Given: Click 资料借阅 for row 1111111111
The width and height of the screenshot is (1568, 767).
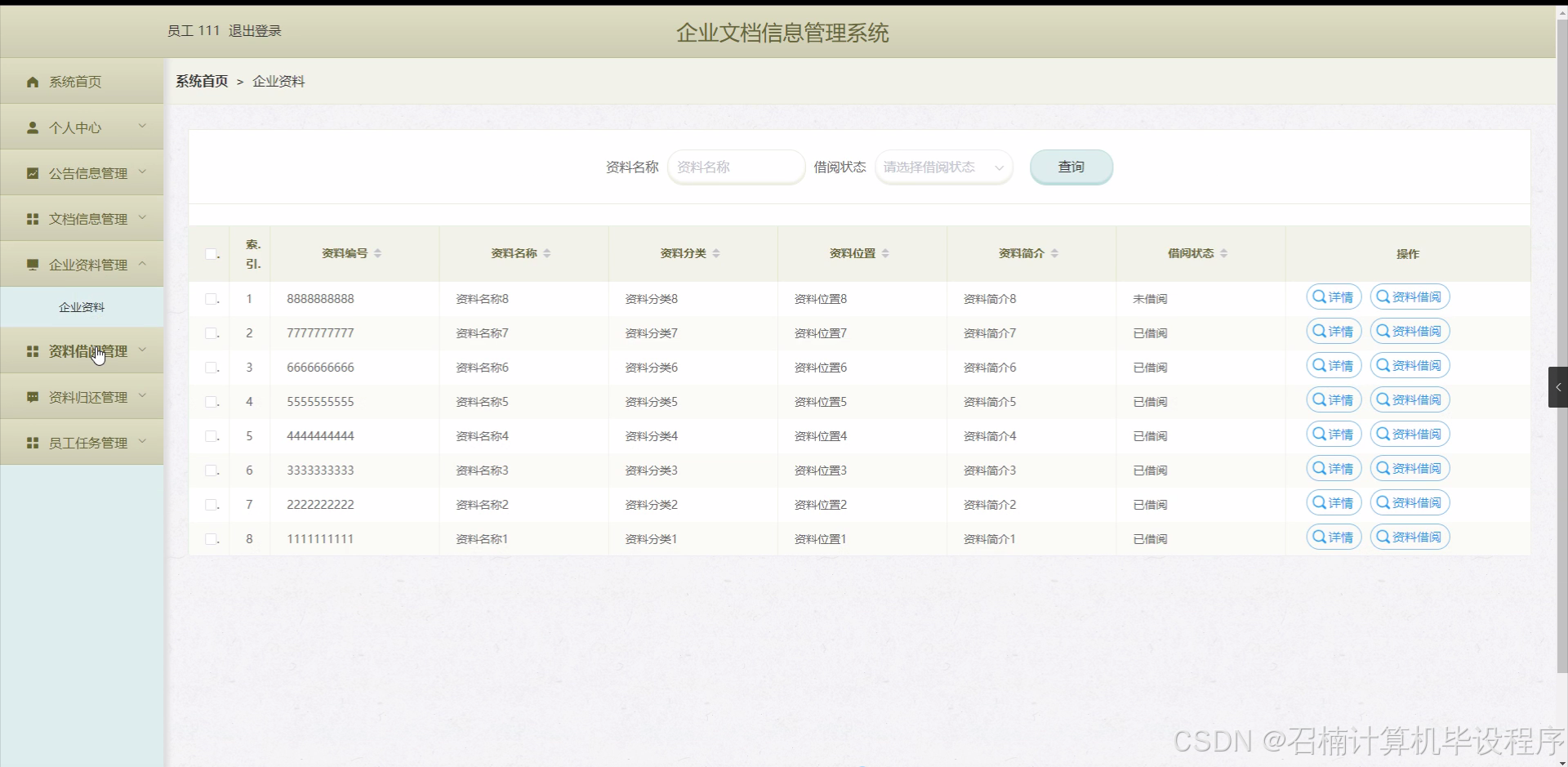Looking at the screenshot, I should click(1410, 537).
